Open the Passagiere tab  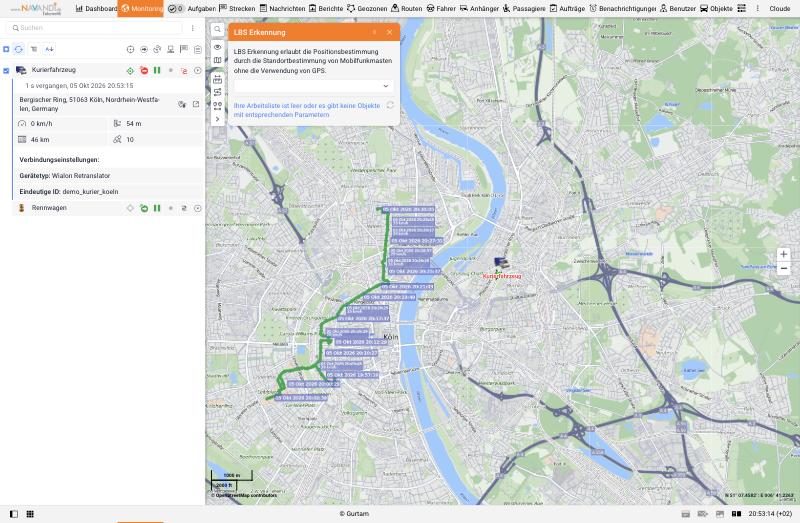523,9
